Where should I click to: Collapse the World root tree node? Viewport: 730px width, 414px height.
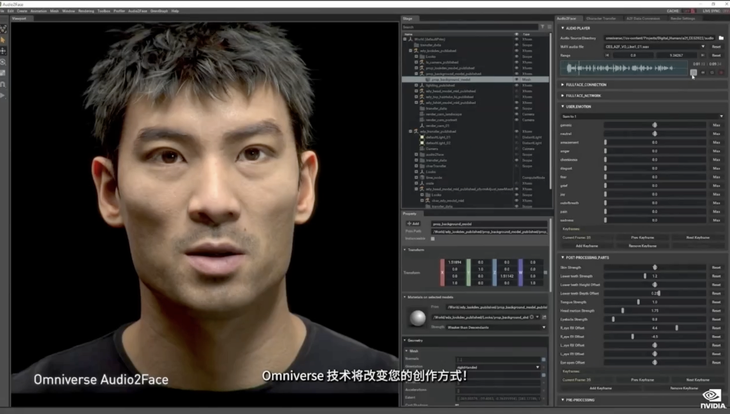[x=405, y=39]
